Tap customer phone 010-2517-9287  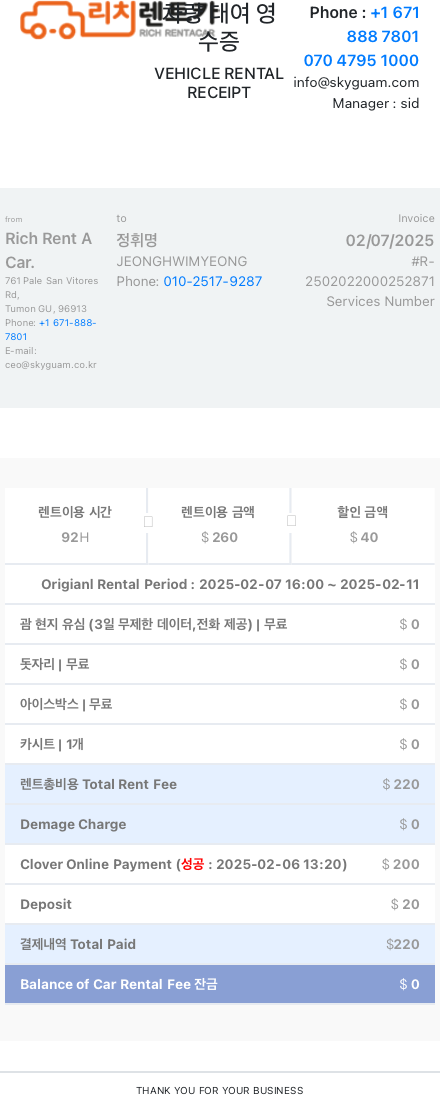(x=213, y=282)
